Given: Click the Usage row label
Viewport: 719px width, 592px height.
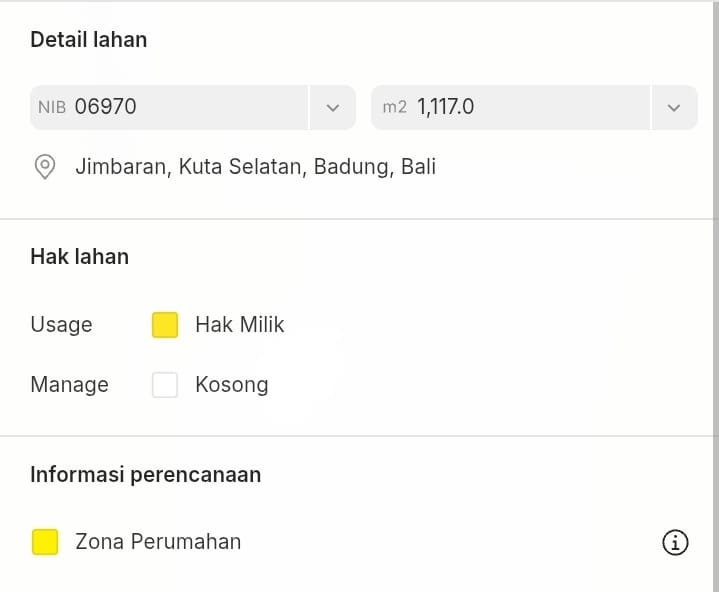Looking at the screenshot, I should coord(61,325).
